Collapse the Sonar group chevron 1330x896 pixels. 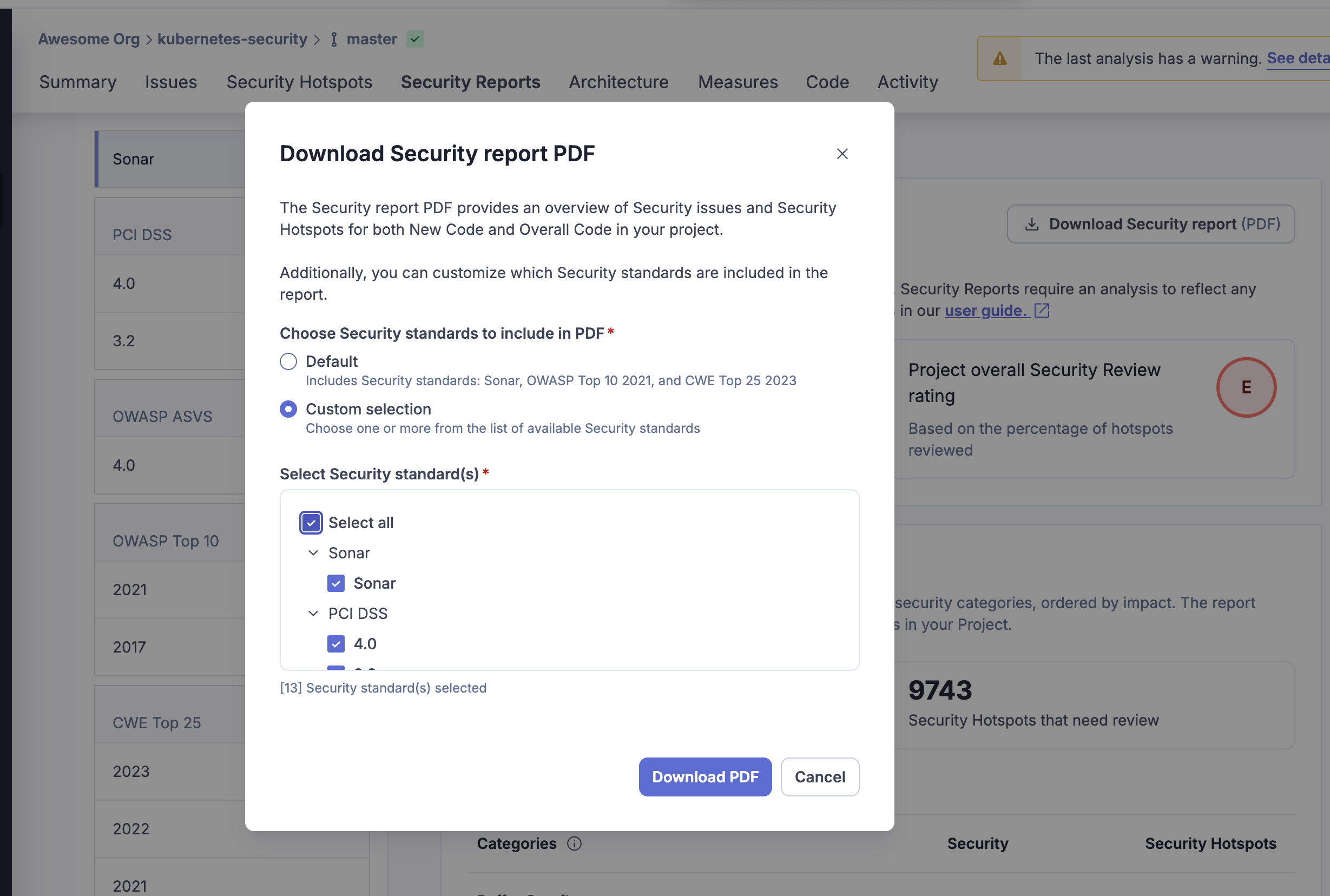pyautogui.click(x=313, y=553)
